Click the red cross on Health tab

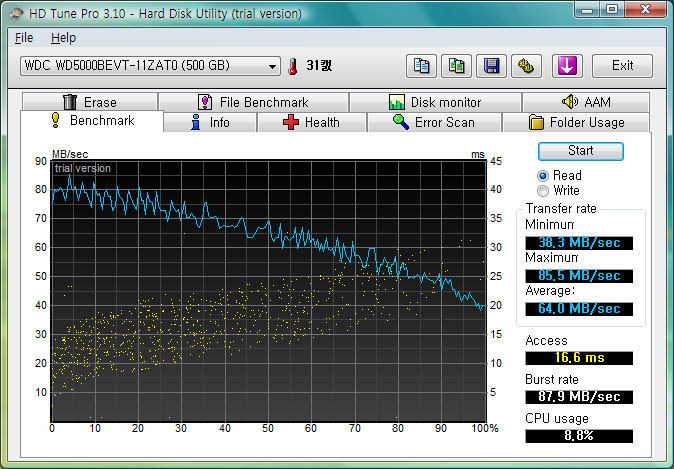[291, 122]
